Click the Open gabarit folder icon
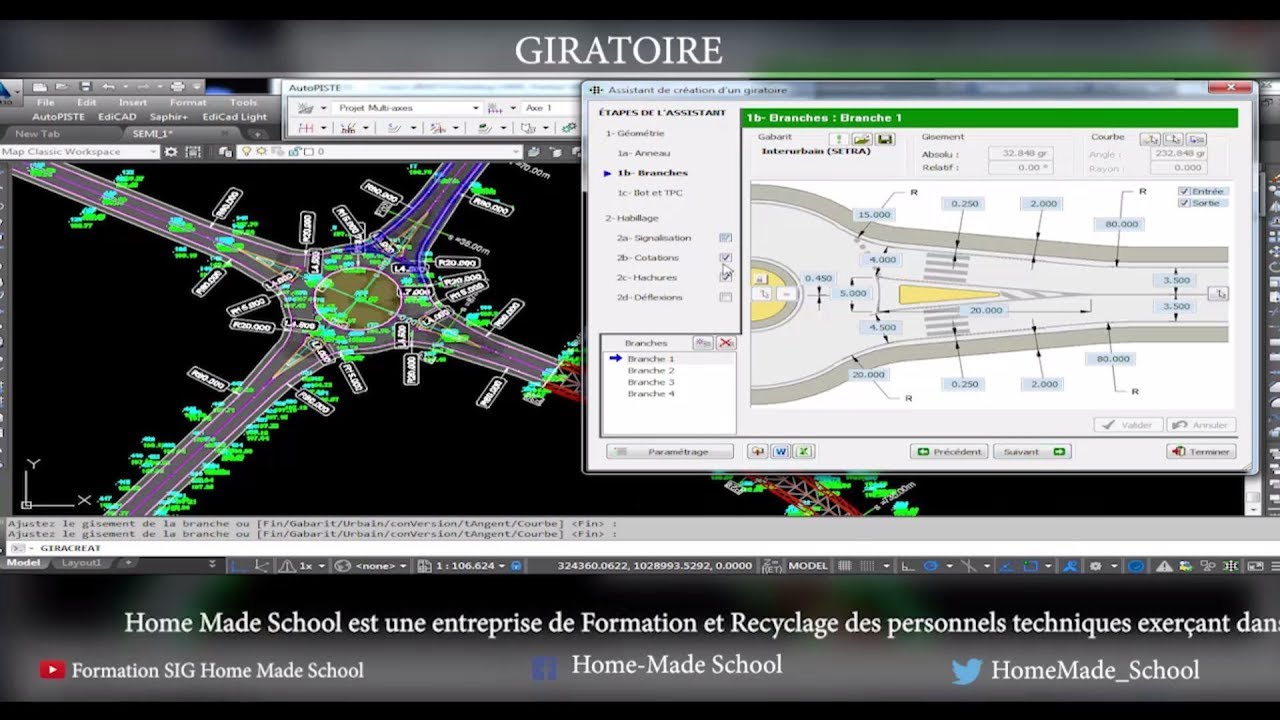The width and height of the screenshot is (1280, 720). coord(861,139)
